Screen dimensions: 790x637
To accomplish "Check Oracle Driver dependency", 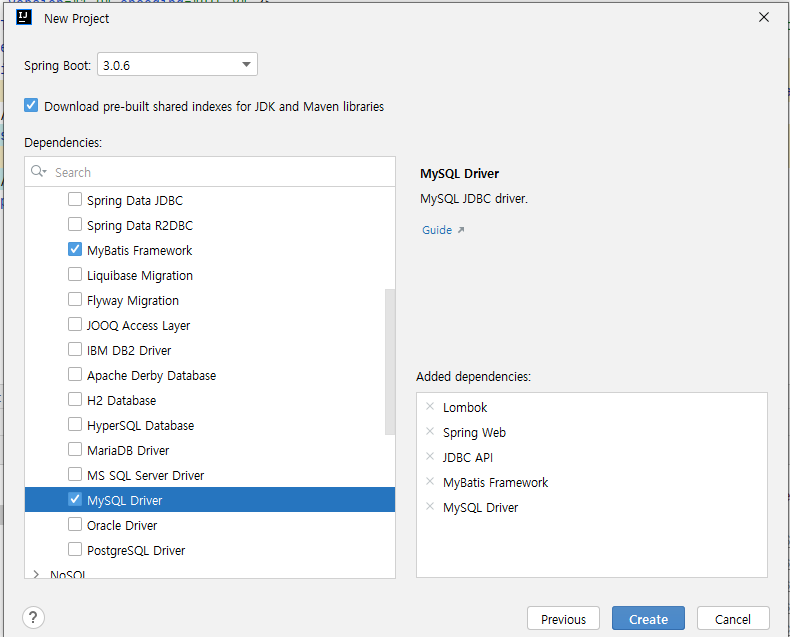I will (x=75, y=525).
